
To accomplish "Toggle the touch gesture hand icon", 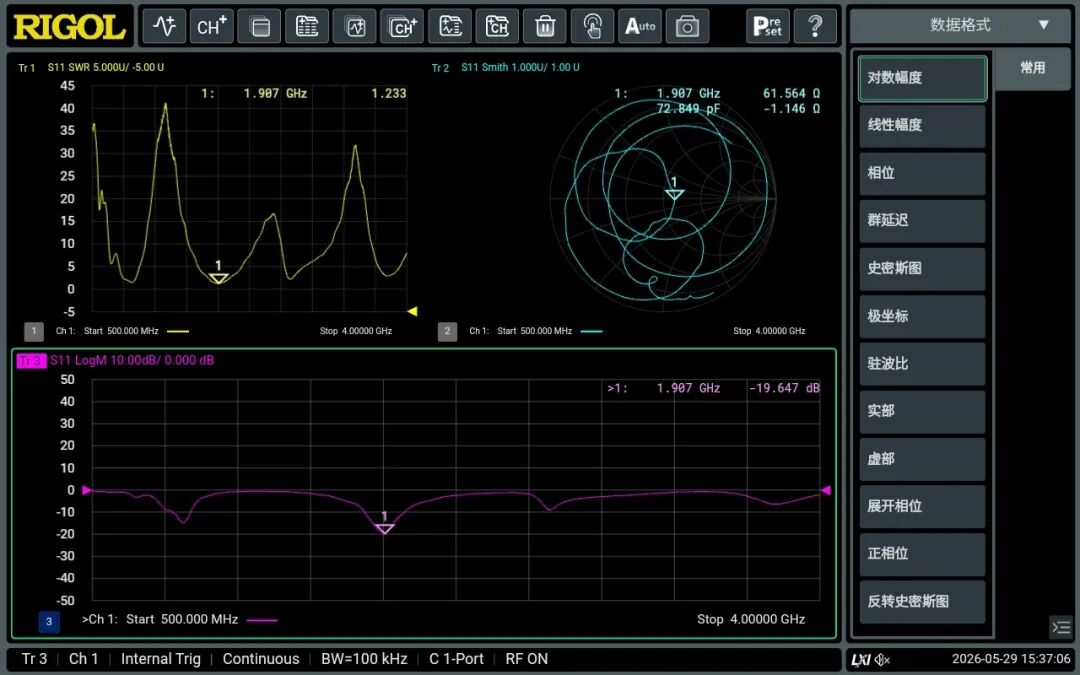I will pos(592,26).
